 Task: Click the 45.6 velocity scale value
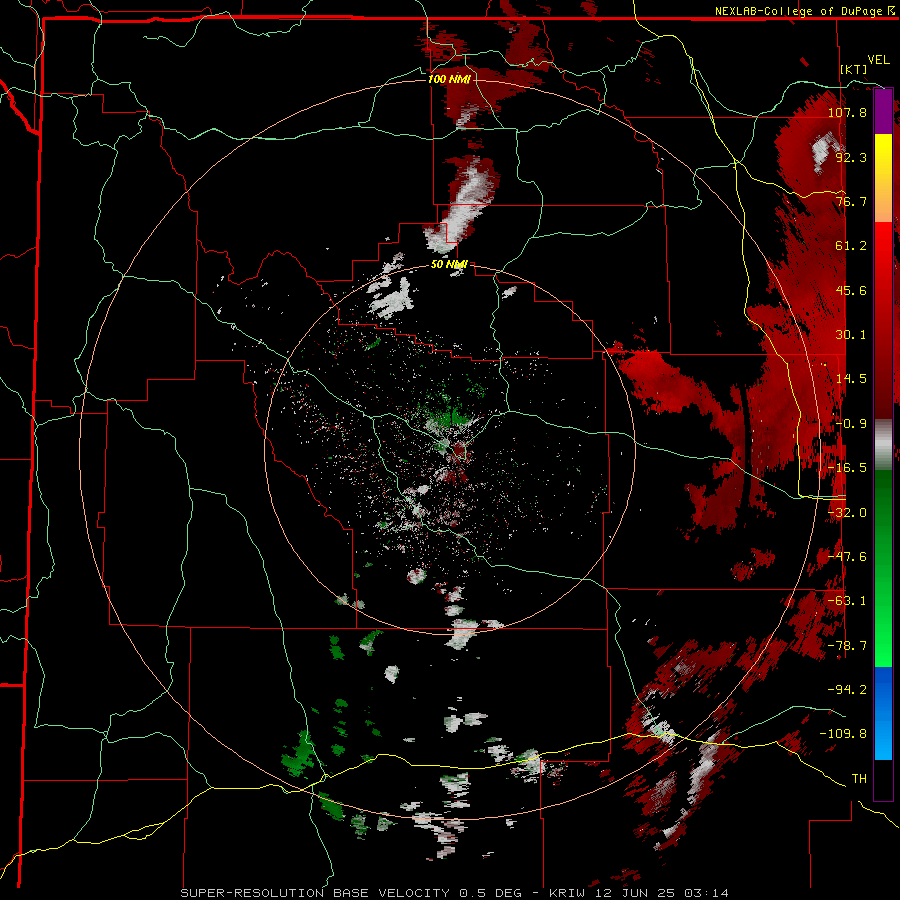tap(851, 290)
